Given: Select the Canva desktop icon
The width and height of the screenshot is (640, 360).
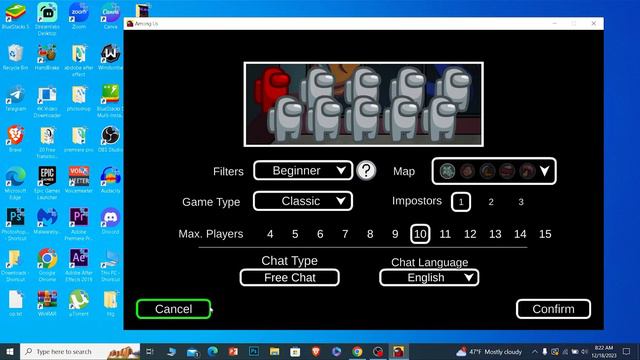Looking at the screenshot, I should click(111, 16).
